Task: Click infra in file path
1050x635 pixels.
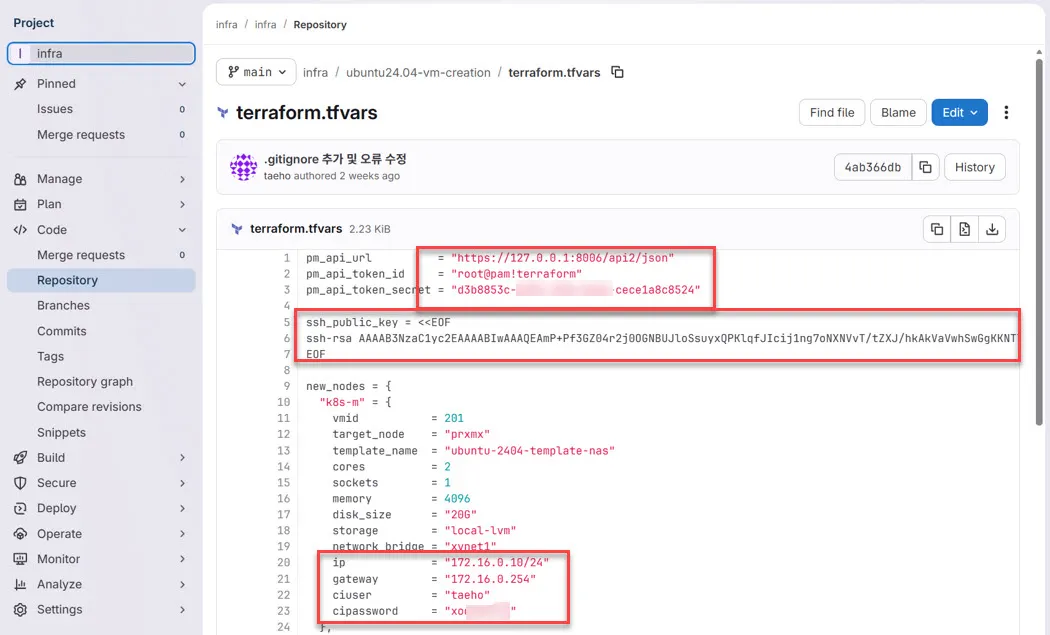Action: pos(315,72)
